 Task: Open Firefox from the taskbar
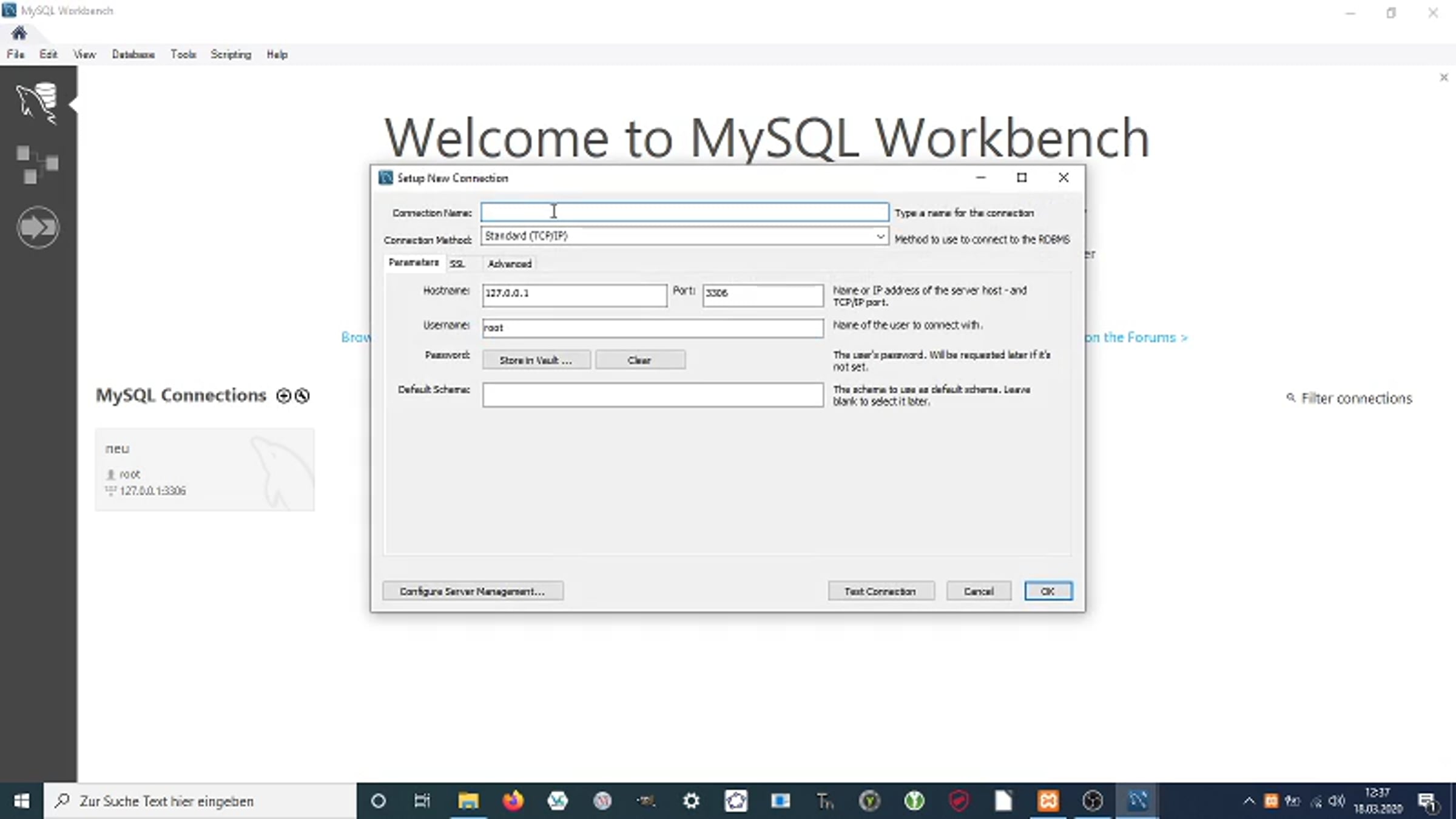(513, 801)
